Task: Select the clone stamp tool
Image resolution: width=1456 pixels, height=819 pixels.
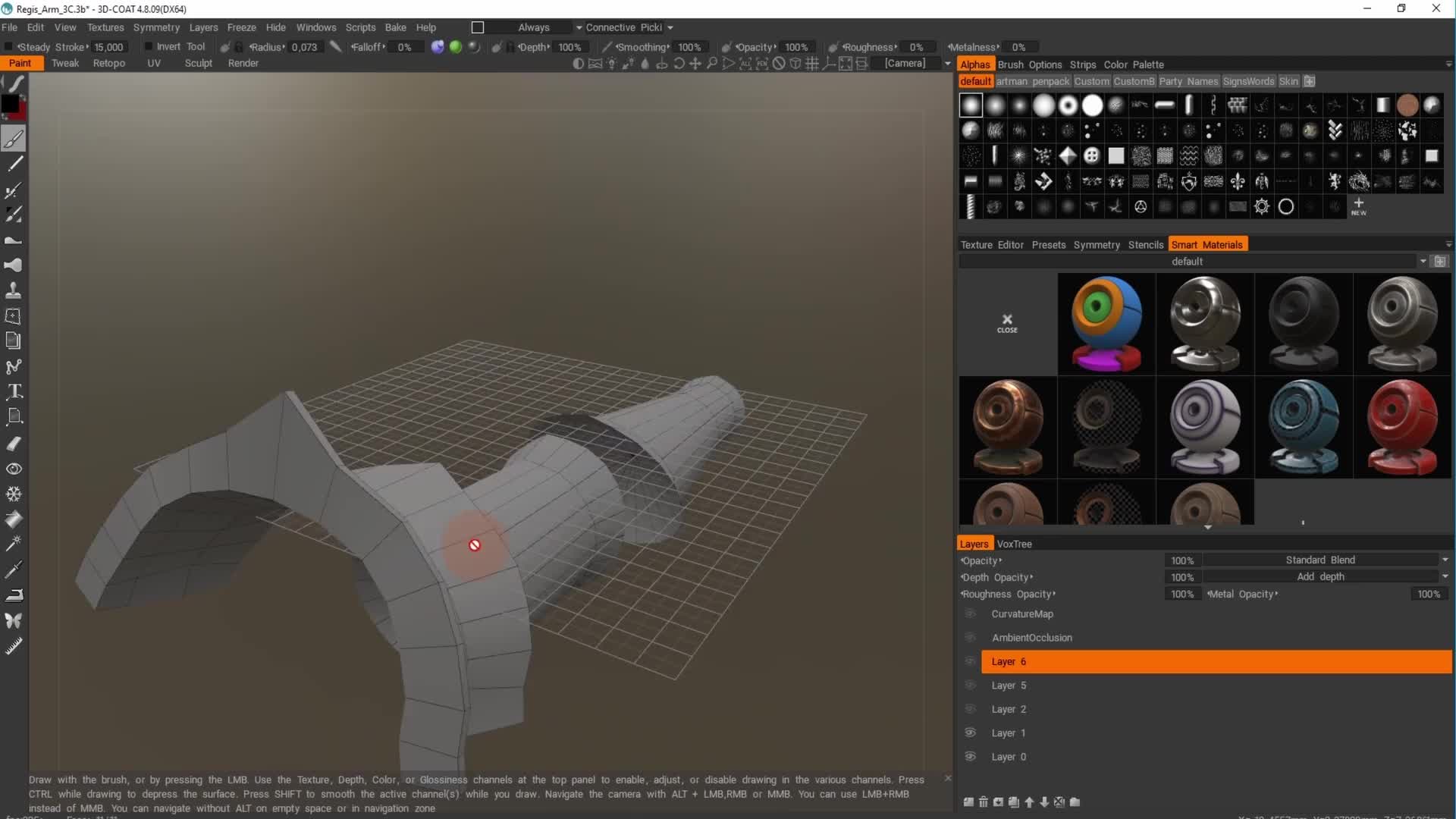Action: click(x=14, y=290)
